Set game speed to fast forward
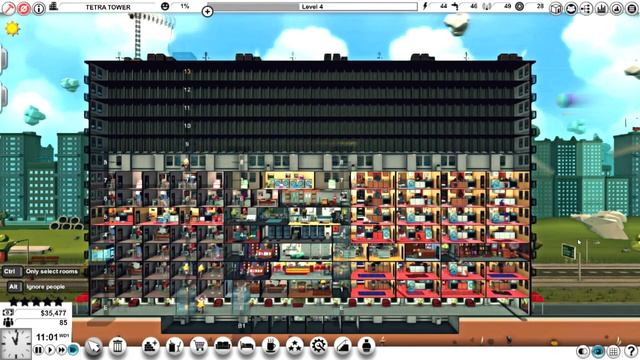Image resolution: width=640 pixels, height=360 pixels. tap(61, 350)
